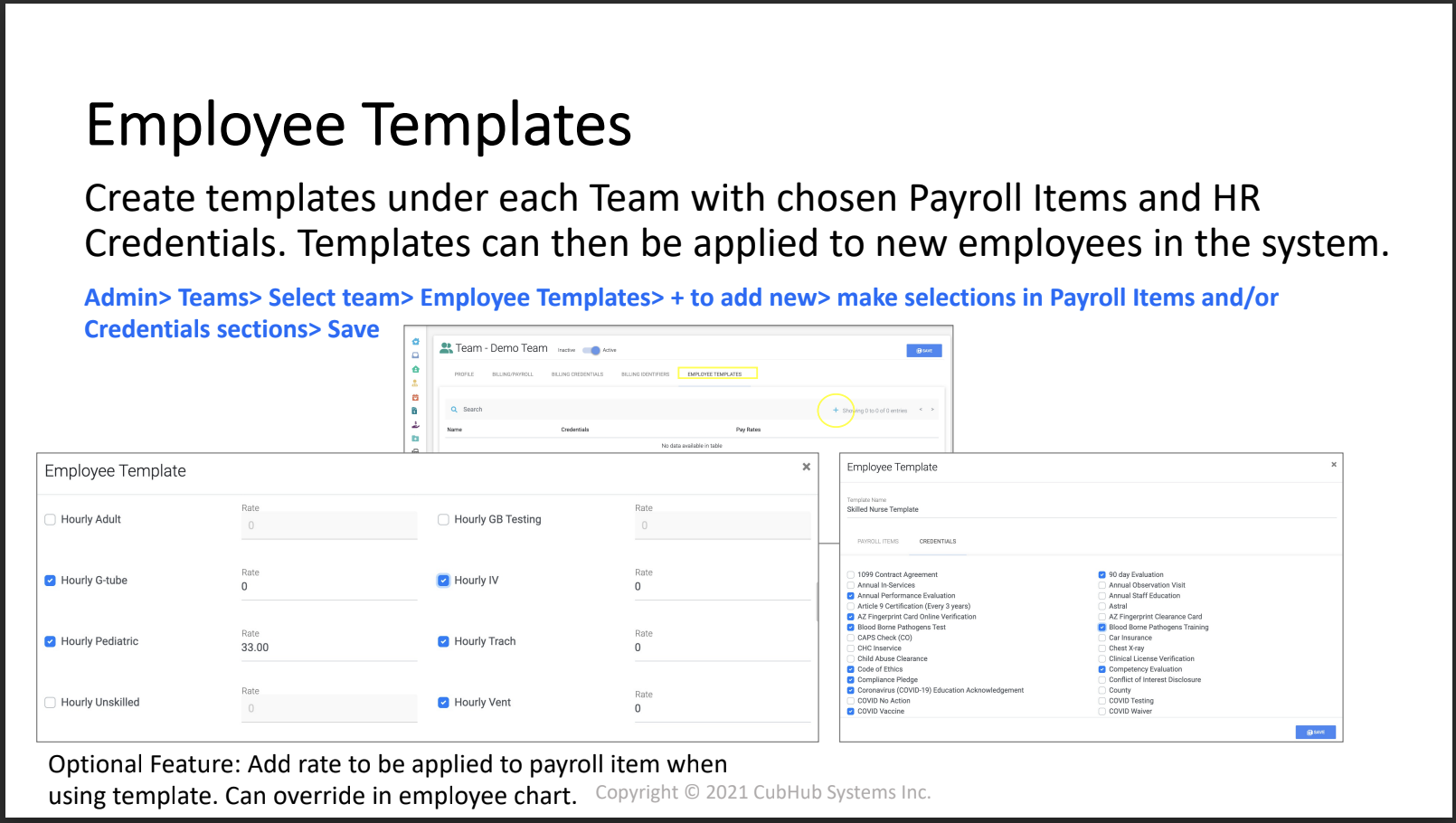Screen dimensions: 1456x823
Task: Uncheck the COVID Vaccine credential
Action: coord(851,712)
